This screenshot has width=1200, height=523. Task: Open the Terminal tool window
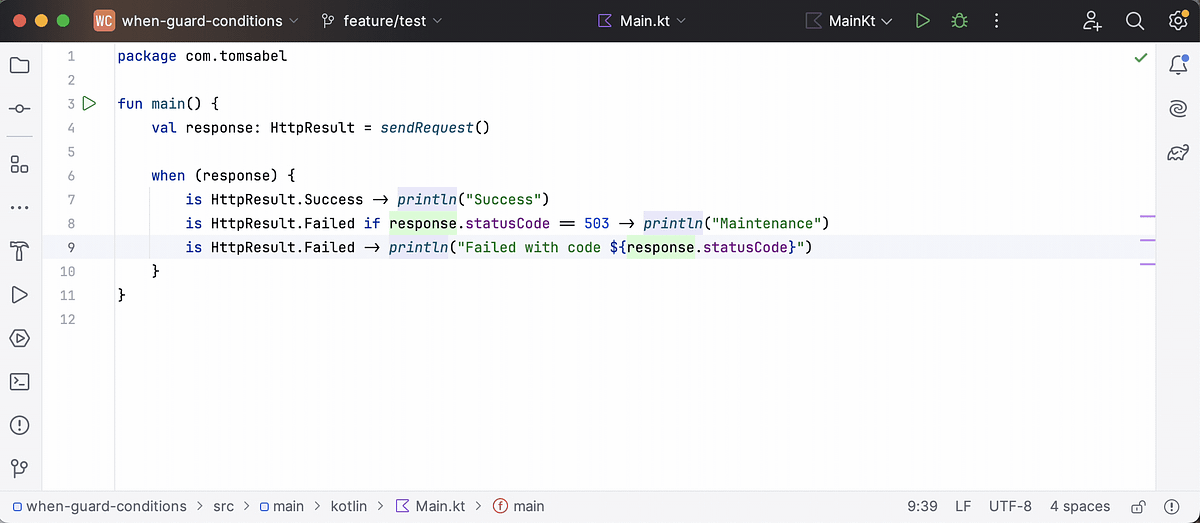[19, 381]
